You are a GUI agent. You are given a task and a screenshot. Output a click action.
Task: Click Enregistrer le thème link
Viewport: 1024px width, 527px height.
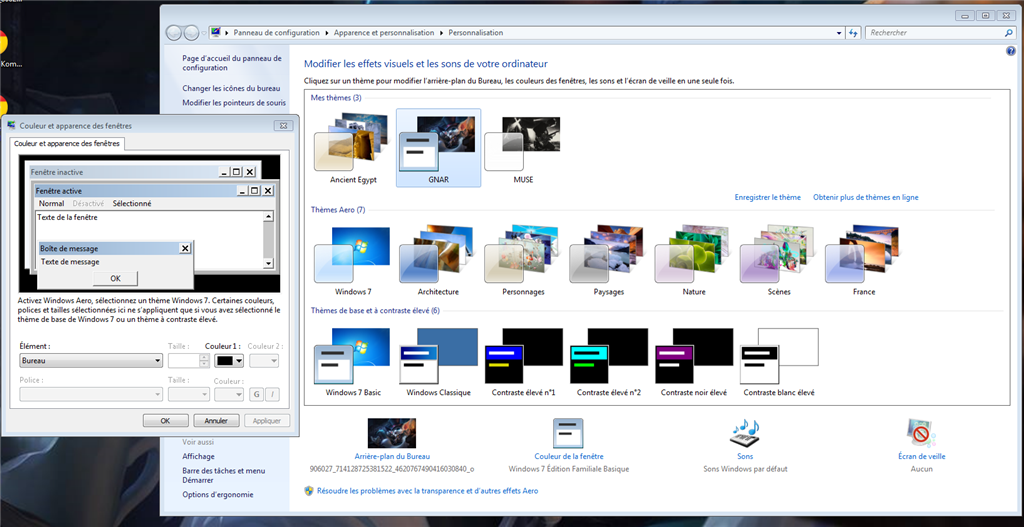click(x=767, y=197)
